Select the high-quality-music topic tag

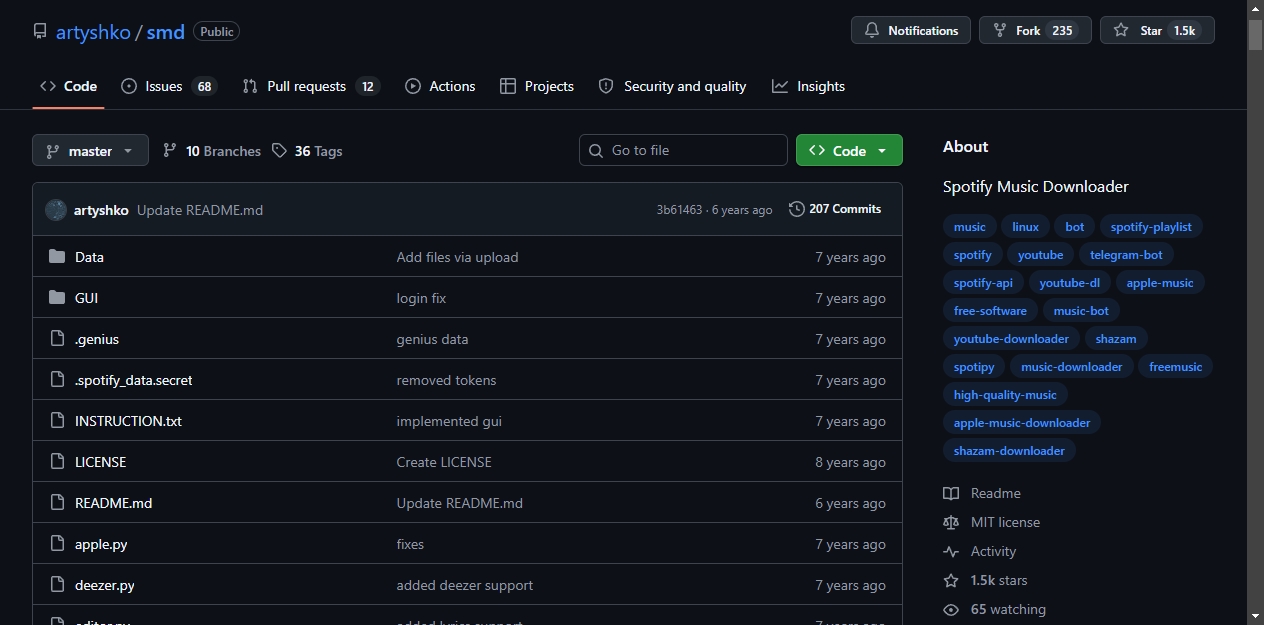[1005, 395]
